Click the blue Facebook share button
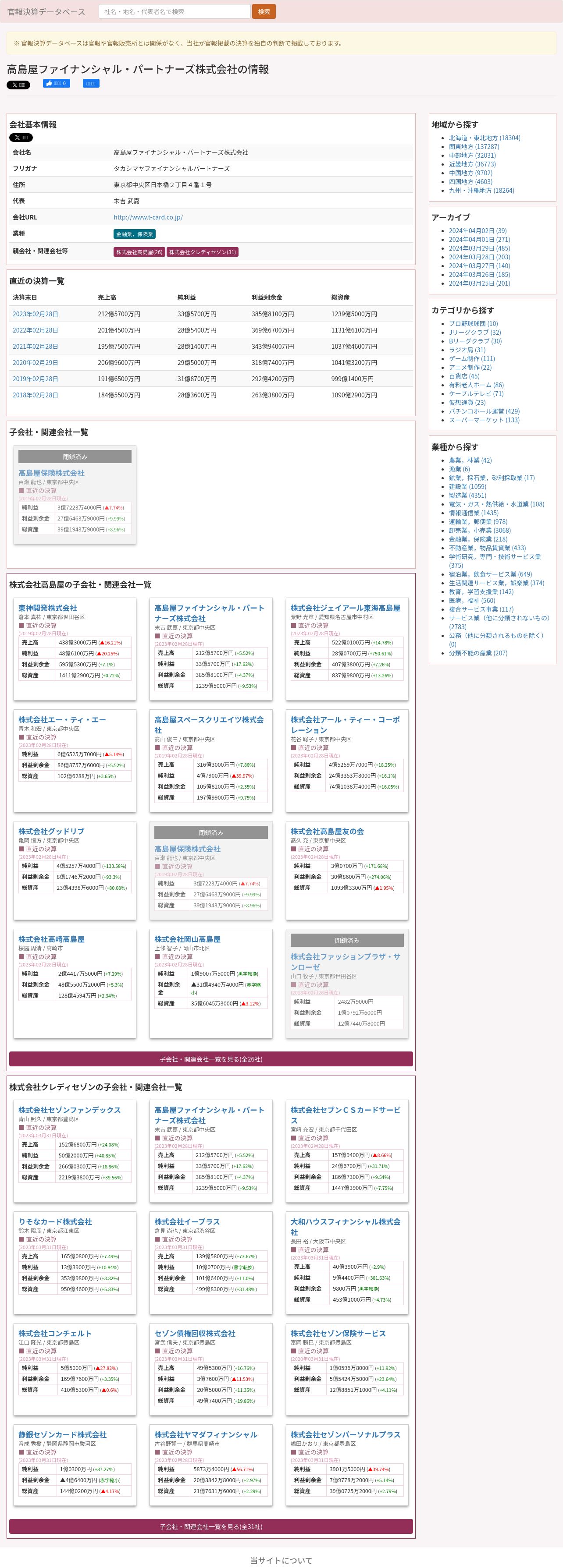Image resolution: width=563 pixels, height=1568 pixels. [x=91, y=83]
